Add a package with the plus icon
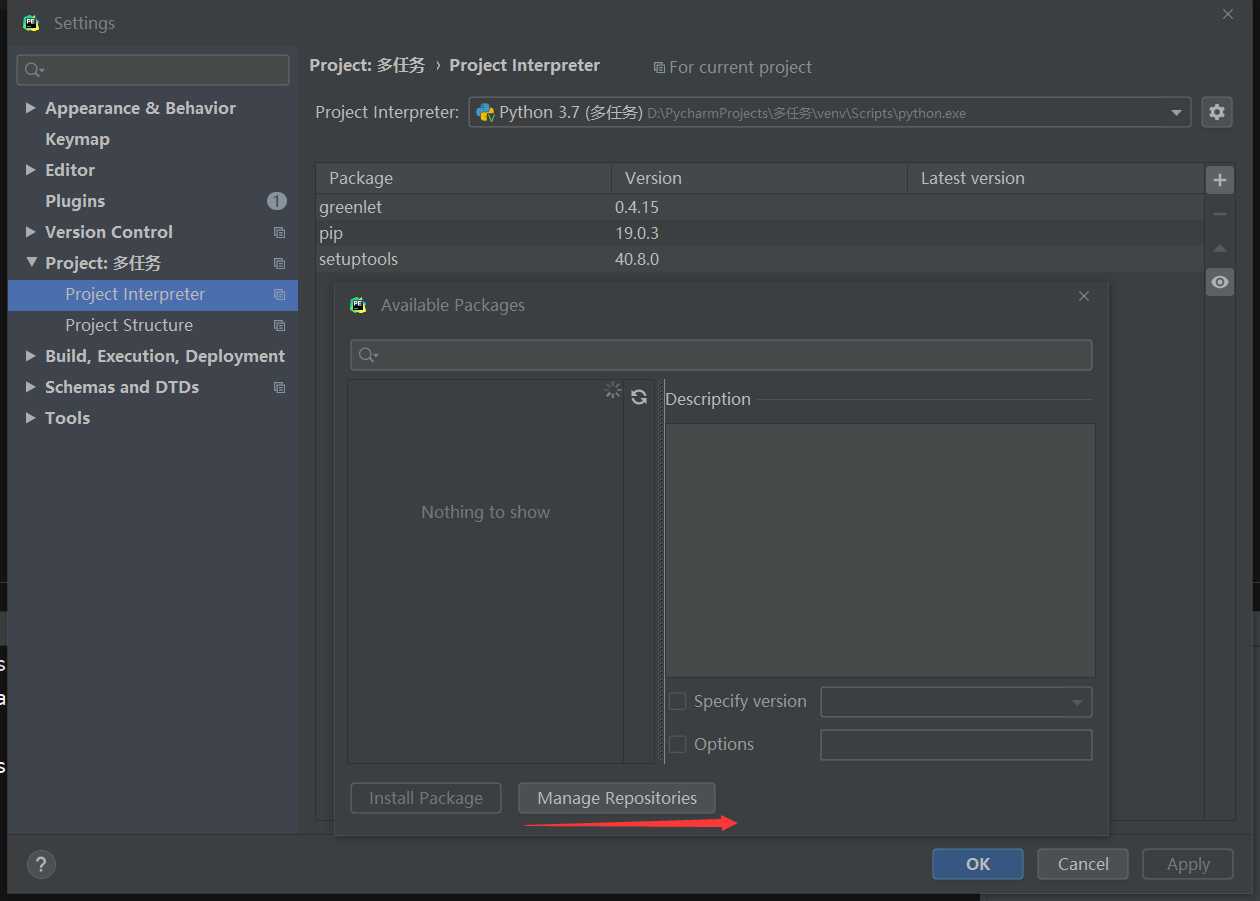 1219,180
